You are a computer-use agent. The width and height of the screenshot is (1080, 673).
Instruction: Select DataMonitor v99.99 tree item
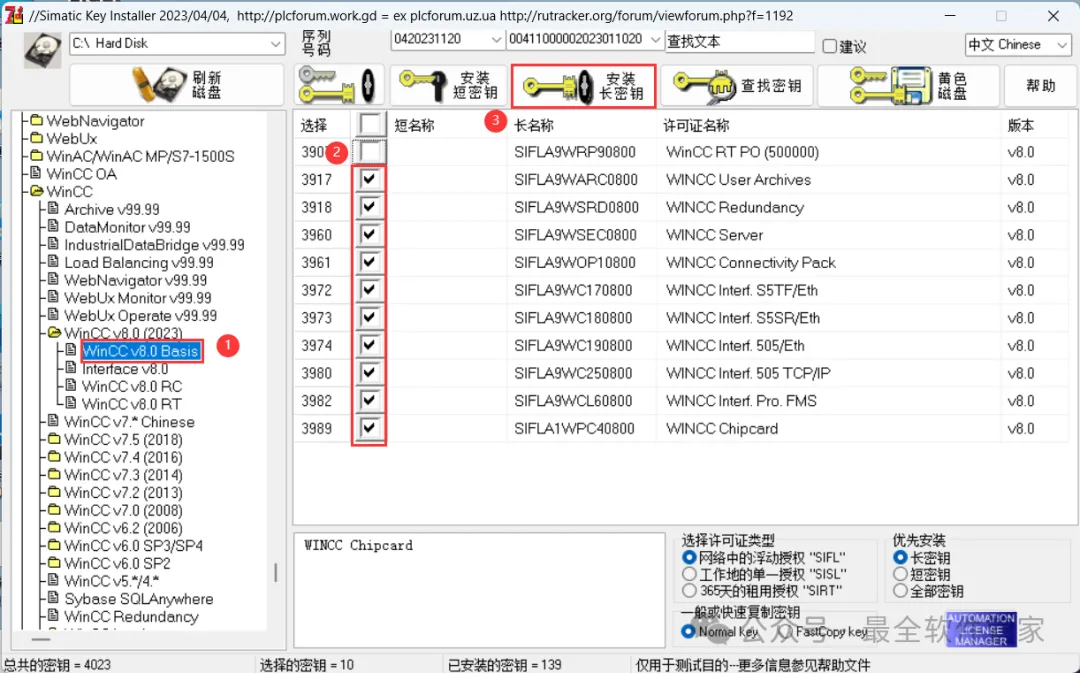[127, 227]
